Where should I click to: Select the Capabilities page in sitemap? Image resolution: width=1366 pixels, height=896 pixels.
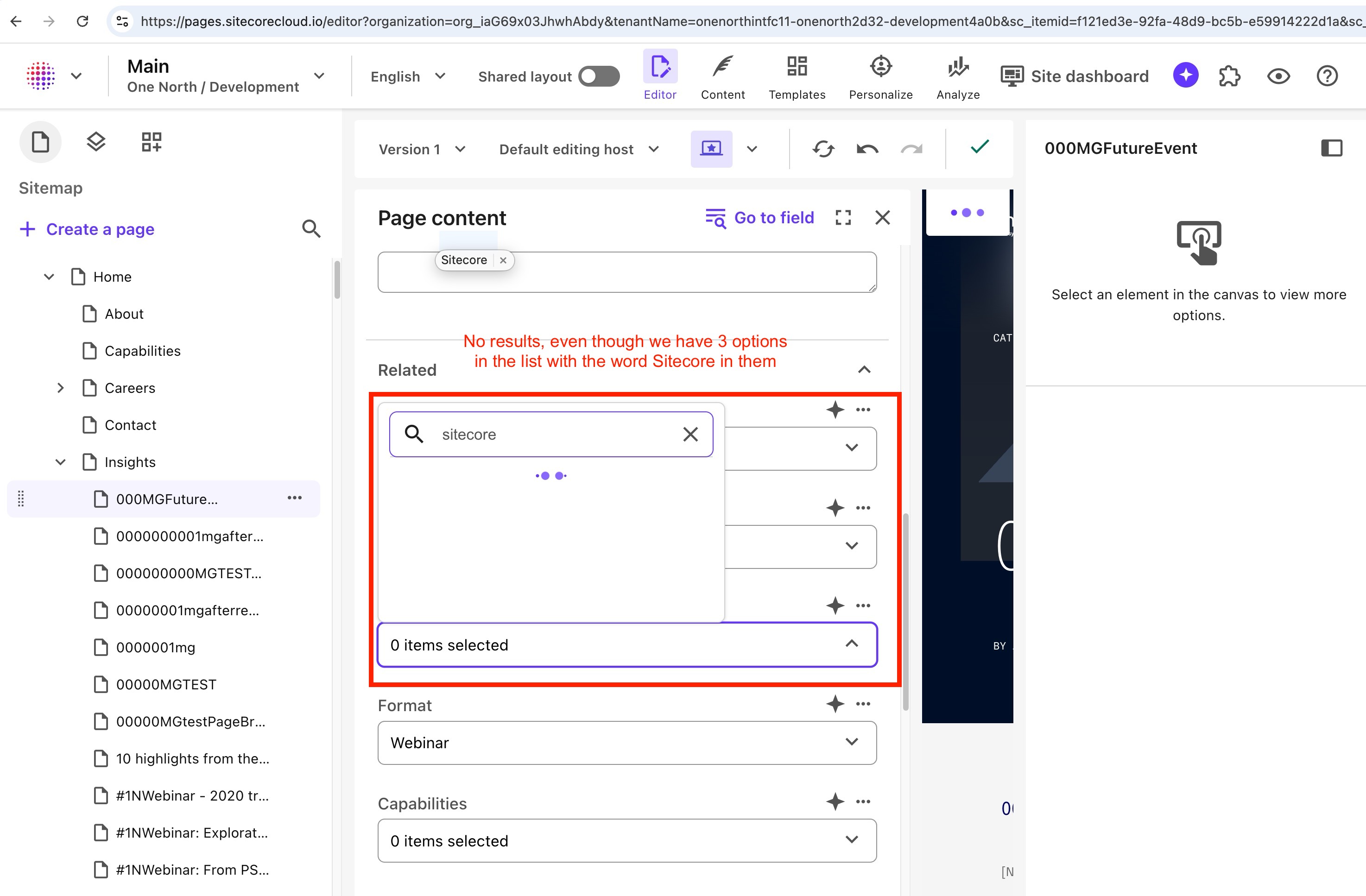tap(142, 351)
